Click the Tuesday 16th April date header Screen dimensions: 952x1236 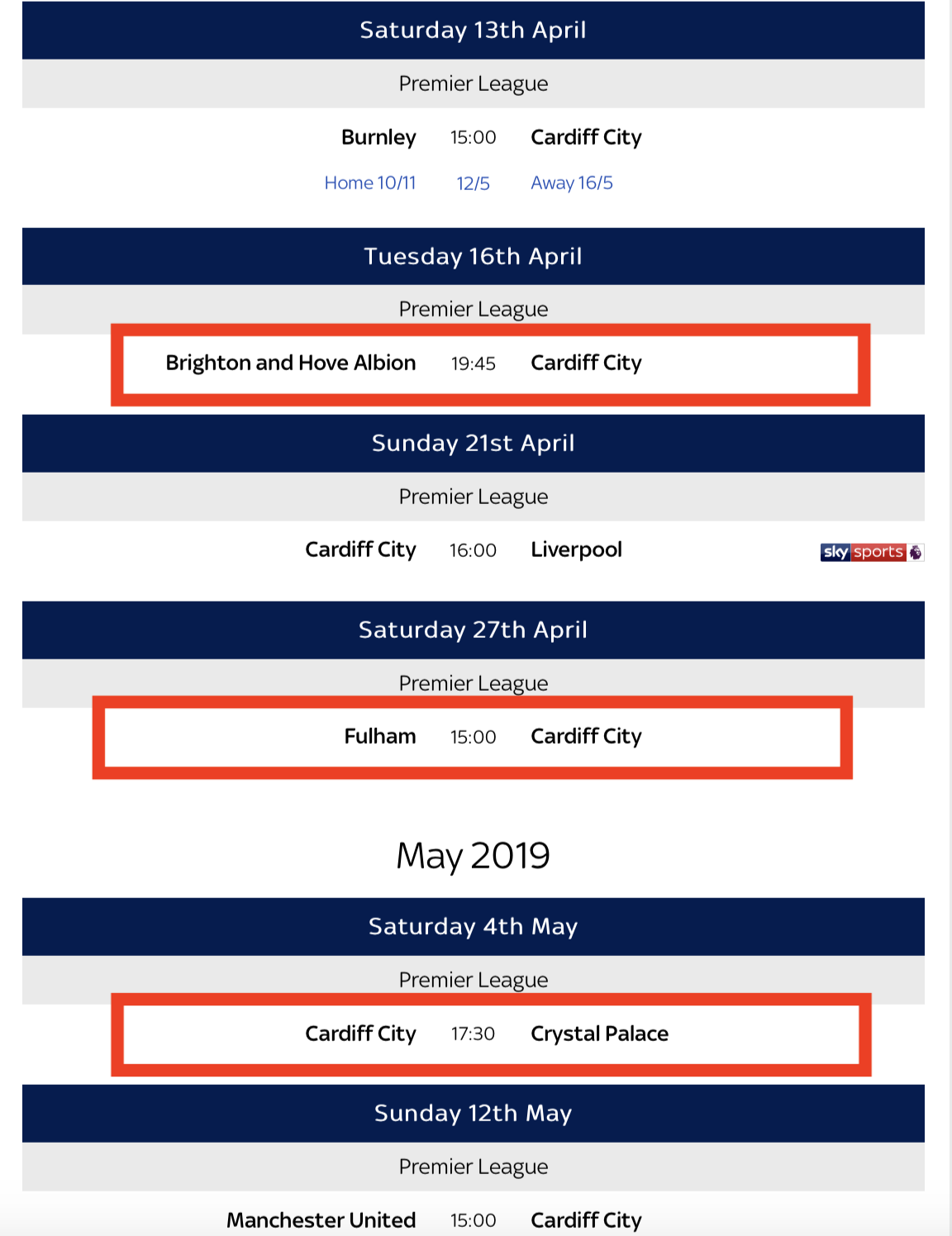(474, 256)
